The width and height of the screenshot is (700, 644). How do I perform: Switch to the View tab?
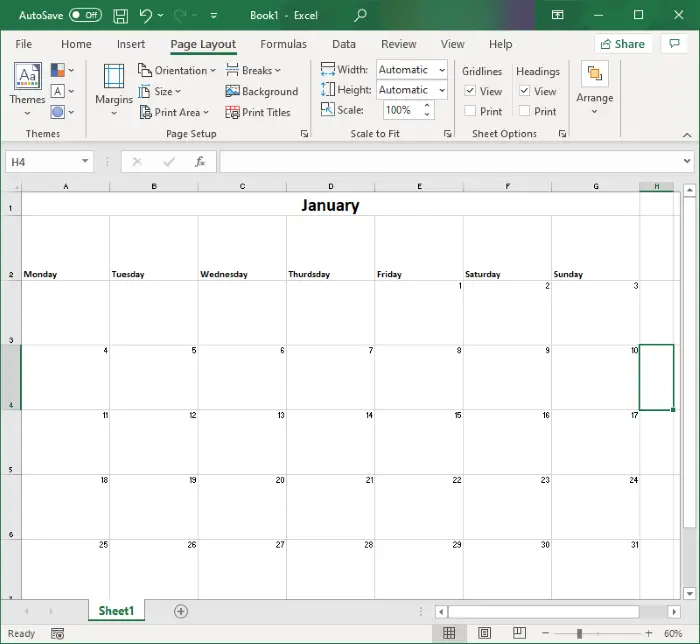(x=453, y=44)
